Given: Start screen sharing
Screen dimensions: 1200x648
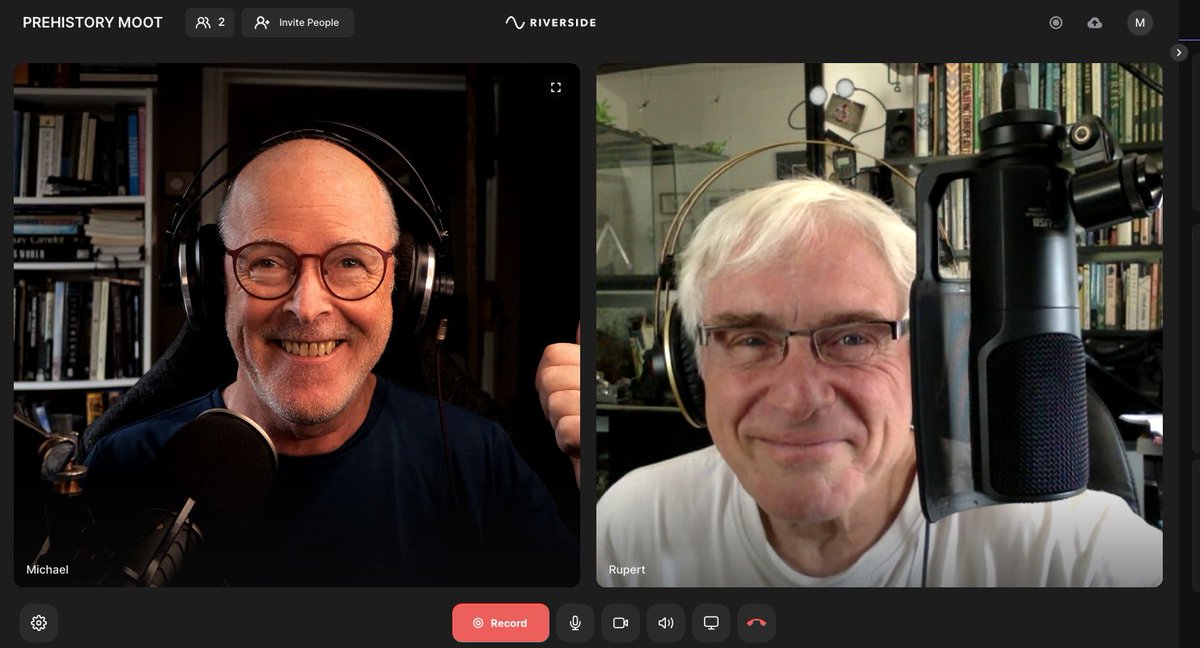Looking at the screenshot, I should [710, 622].
